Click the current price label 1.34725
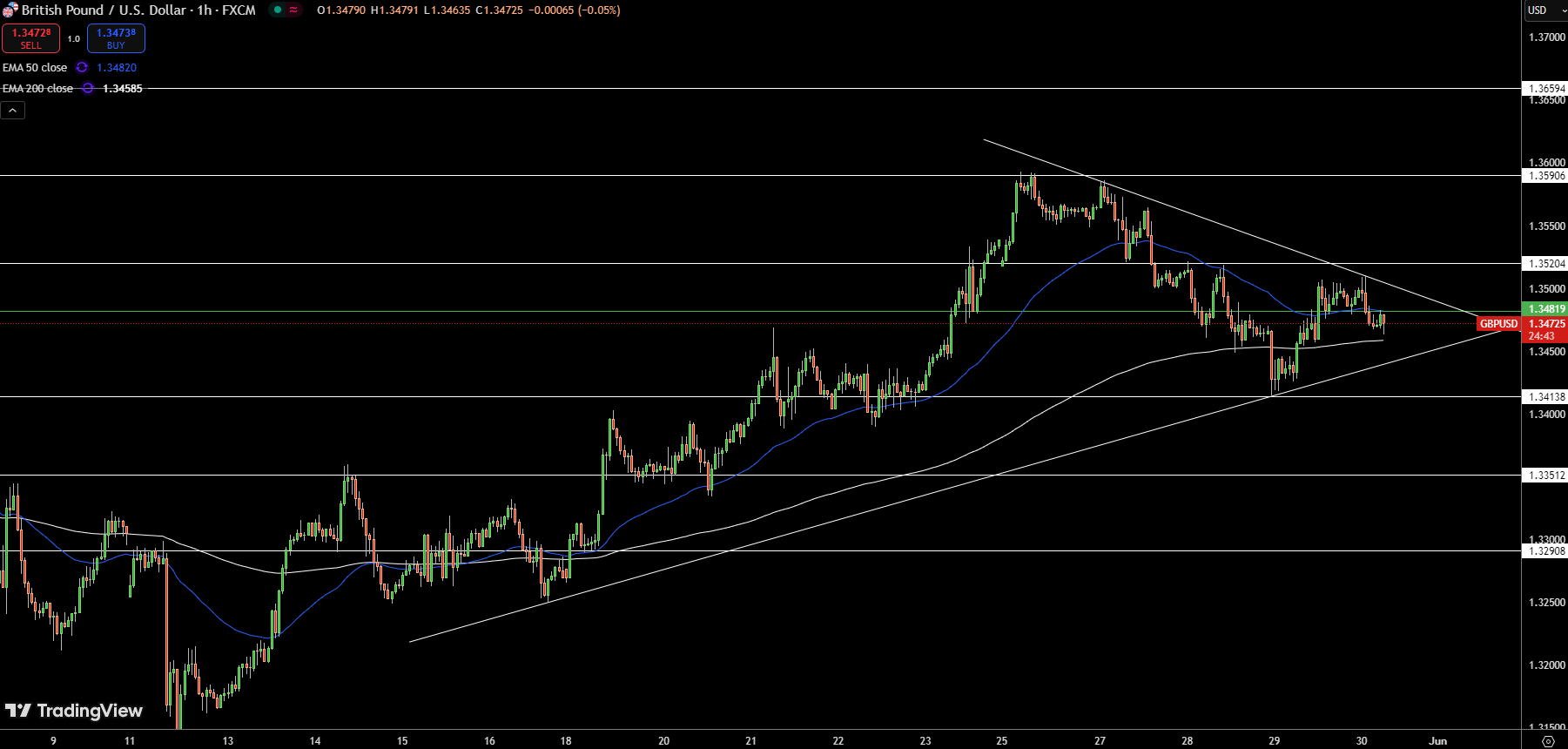The height and width of the screenshot is (749, 1568). (x=1546, y=324)
